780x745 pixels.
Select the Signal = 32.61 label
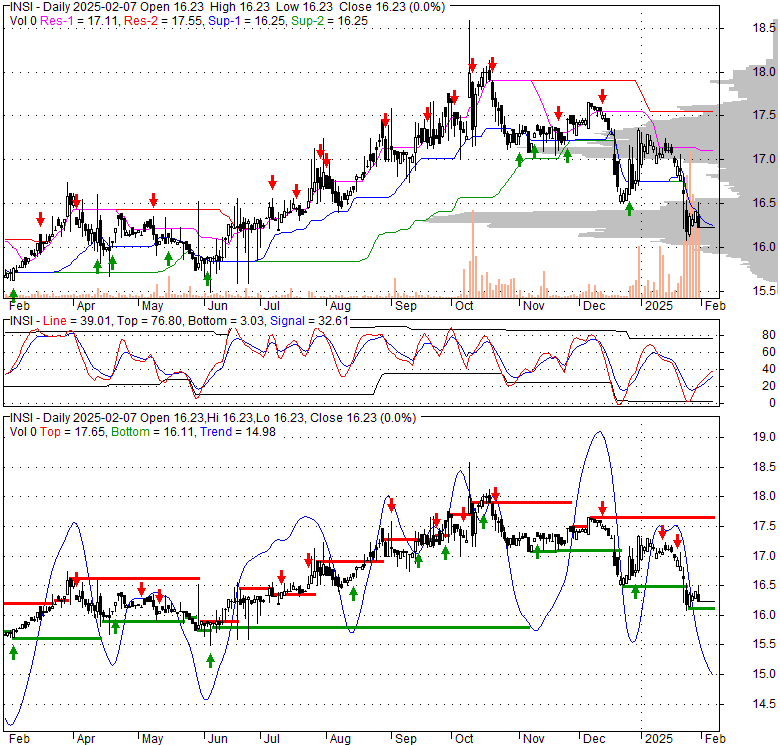click(309, 321)
